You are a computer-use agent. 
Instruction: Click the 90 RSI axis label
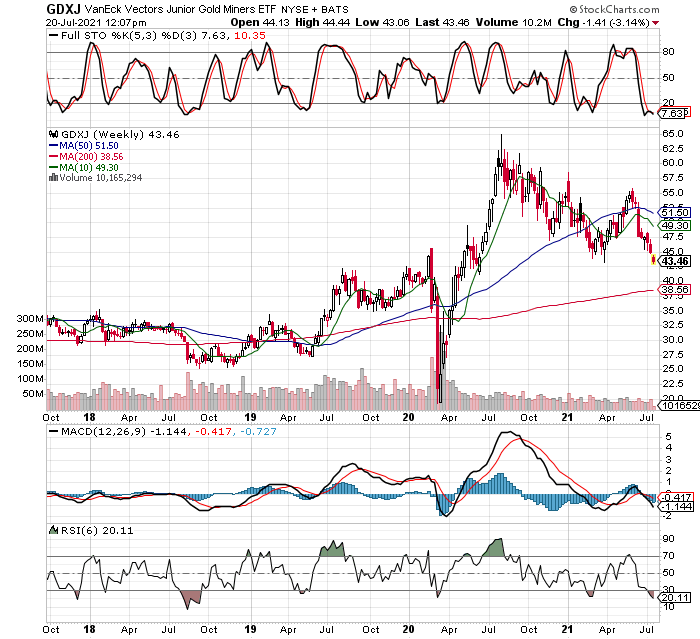pyautogui.click(x=668, y=539)
